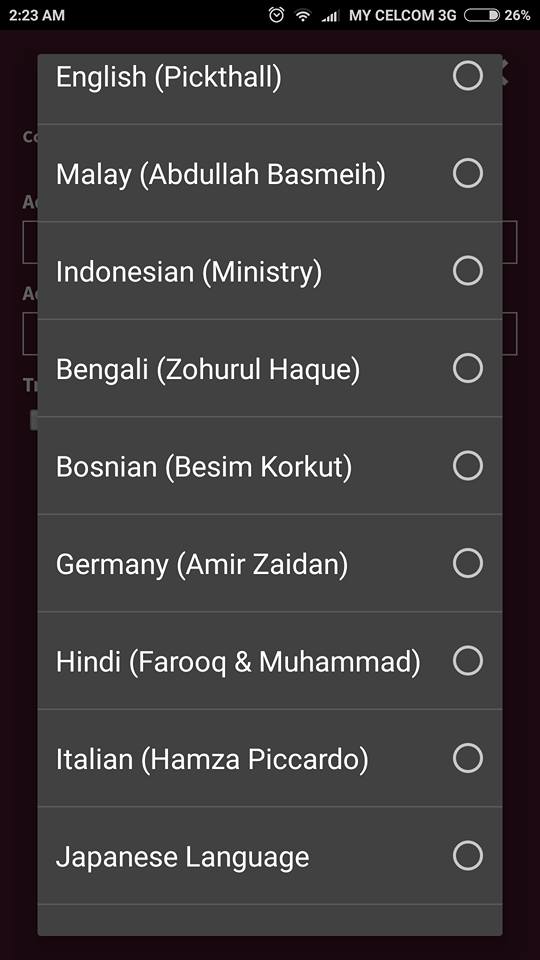540x960 pixels.
Task: Select the English (Pickthall) radio button
Action: (468, 76)
